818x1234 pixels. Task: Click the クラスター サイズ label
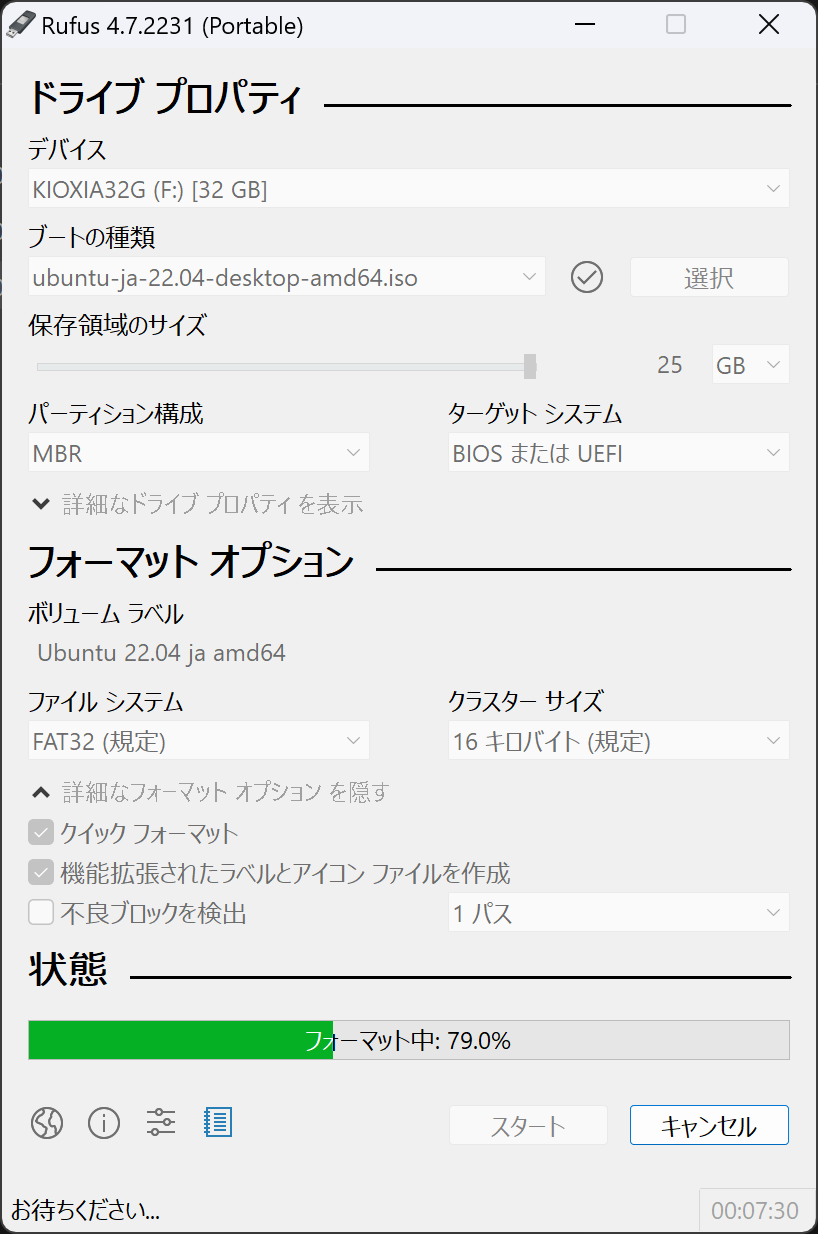[x=526, y=701]
